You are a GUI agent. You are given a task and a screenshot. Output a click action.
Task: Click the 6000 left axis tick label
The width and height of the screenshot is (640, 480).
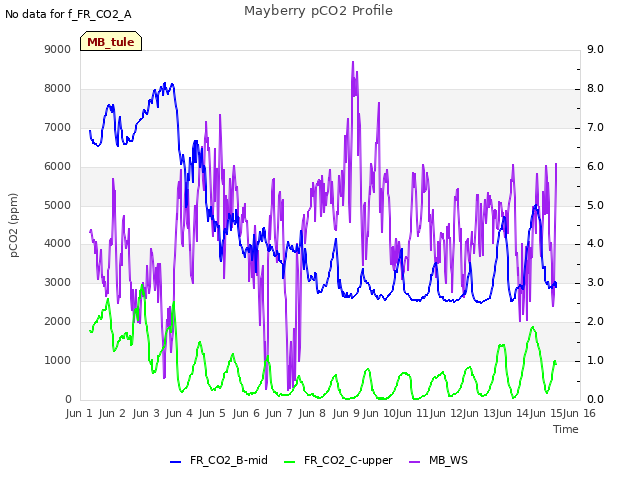58,167
